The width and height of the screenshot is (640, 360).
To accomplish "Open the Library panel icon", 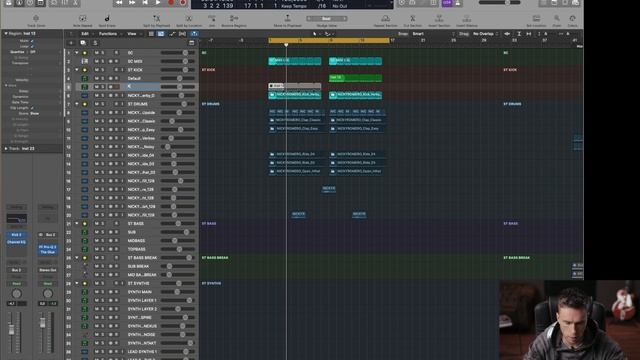I will click(x=9, y=2).
